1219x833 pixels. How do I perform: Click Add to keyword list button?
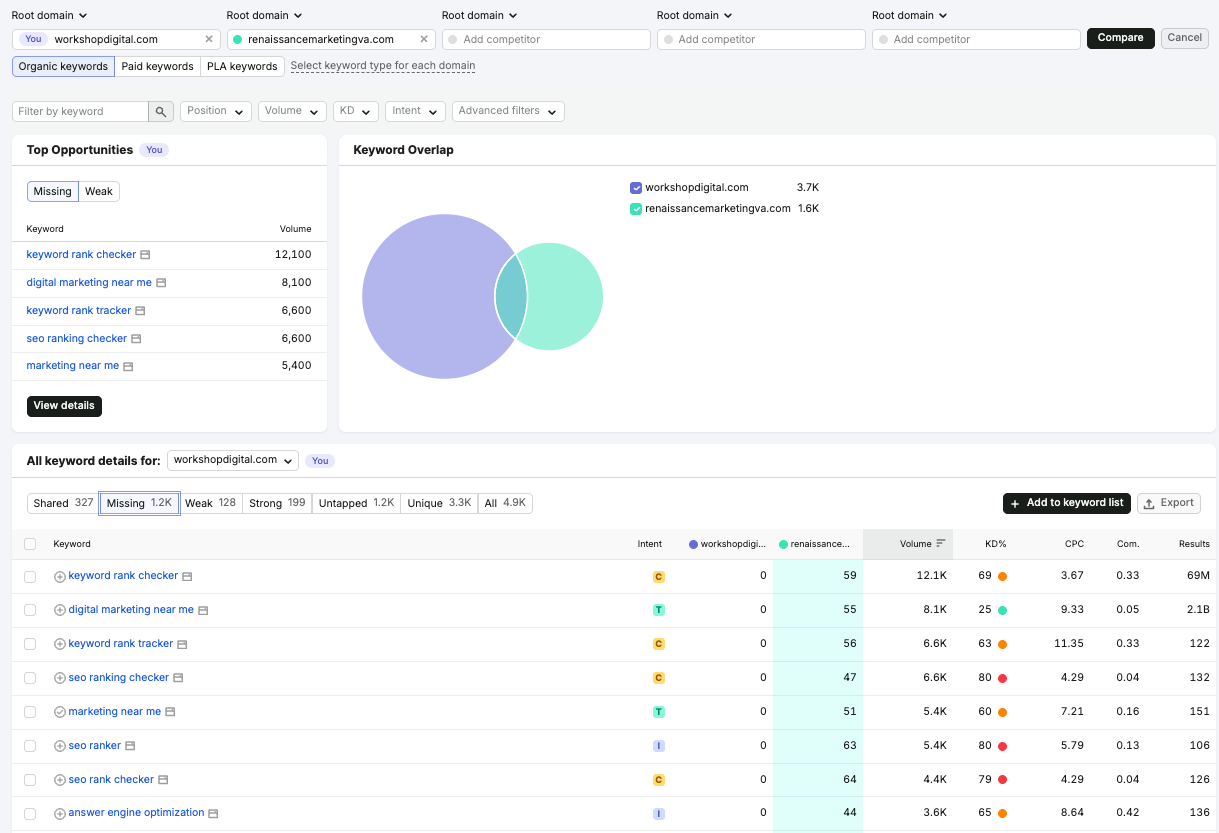tap(1066, 503)
